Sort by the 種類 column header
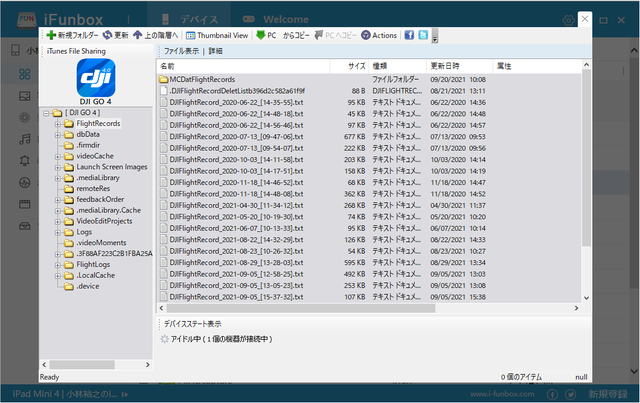Viewport: 640px width, 403px height. pyautogui.click(x=398, y=66)
